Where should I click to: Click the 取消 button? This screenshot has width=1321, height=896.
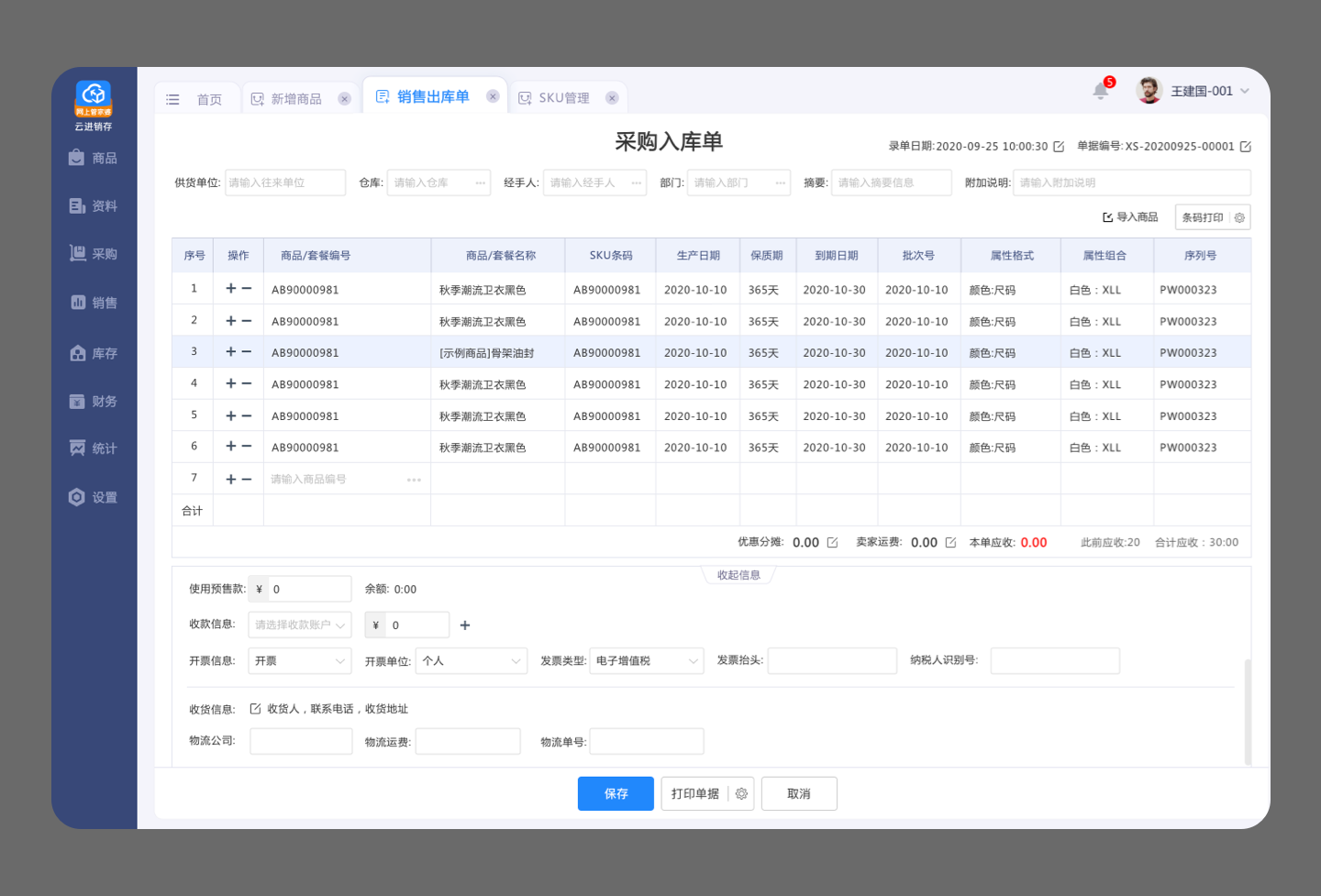click(x=798, y=794)
